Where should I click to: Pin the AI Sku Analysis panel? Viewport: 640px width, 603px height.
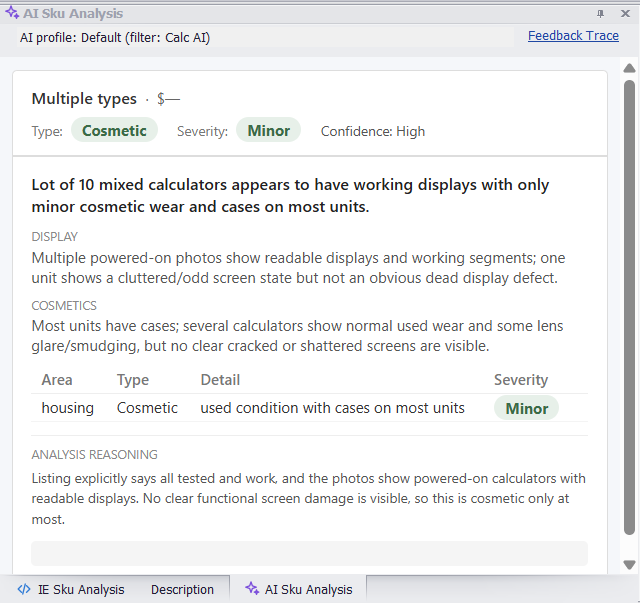pos(600,13)
